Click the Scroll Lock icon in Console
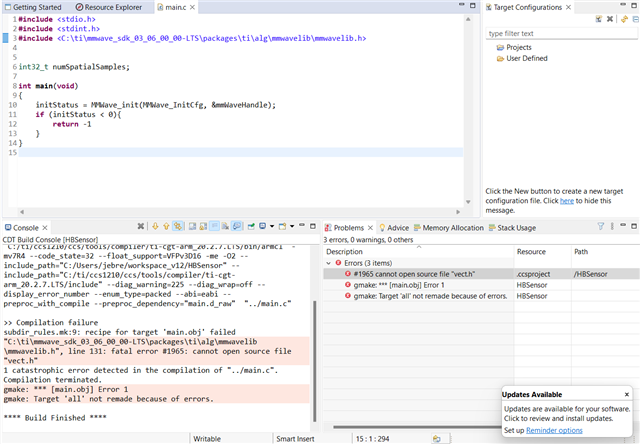This screenshot has height=444, width=640. pyautogui.click(x=203, y=226)
